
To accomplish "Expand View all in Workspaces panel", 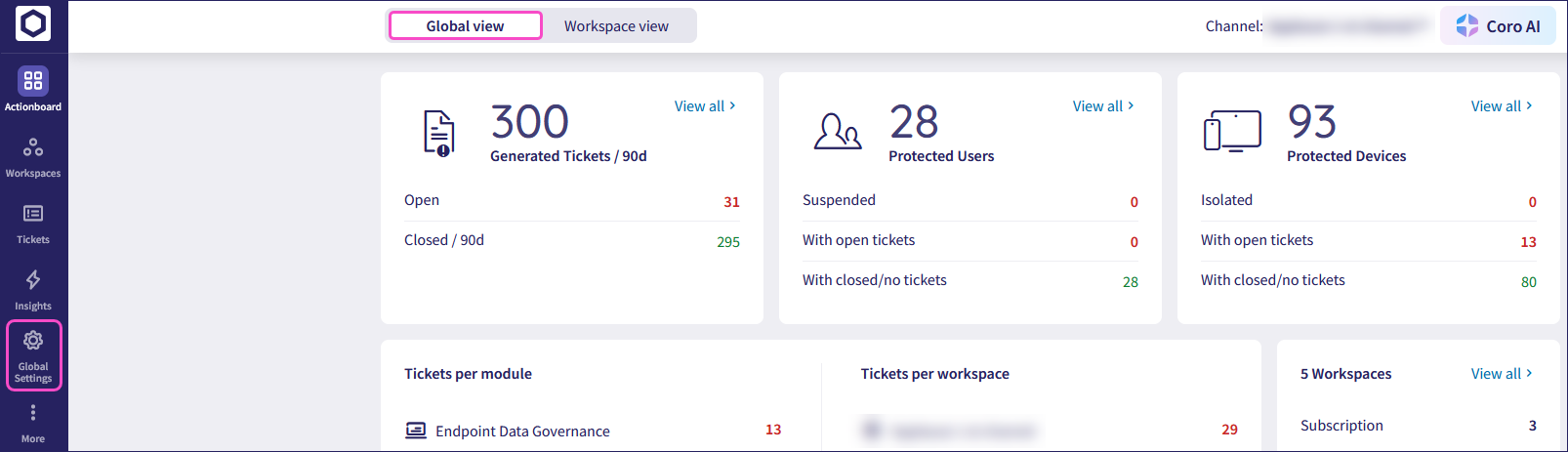I will [1501, 374].
